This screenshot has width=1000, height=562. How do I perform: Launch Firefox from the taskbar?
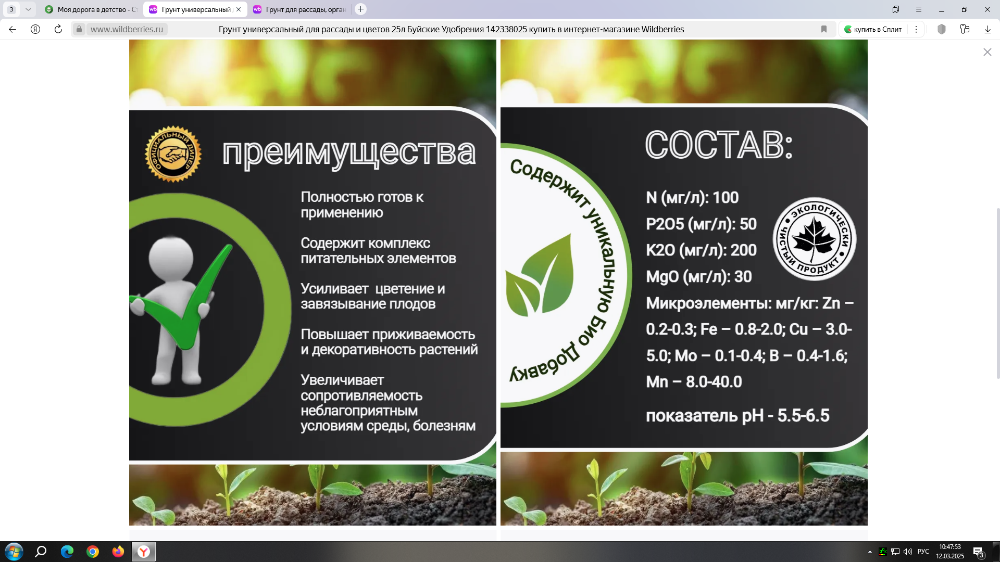[118, 551]
